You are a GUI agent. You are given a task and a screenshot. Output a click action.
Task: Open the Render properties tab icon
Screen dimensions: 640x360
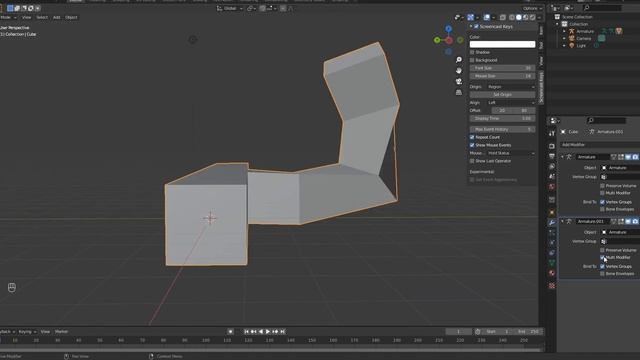pyautogui.click(x=552, y=146)
